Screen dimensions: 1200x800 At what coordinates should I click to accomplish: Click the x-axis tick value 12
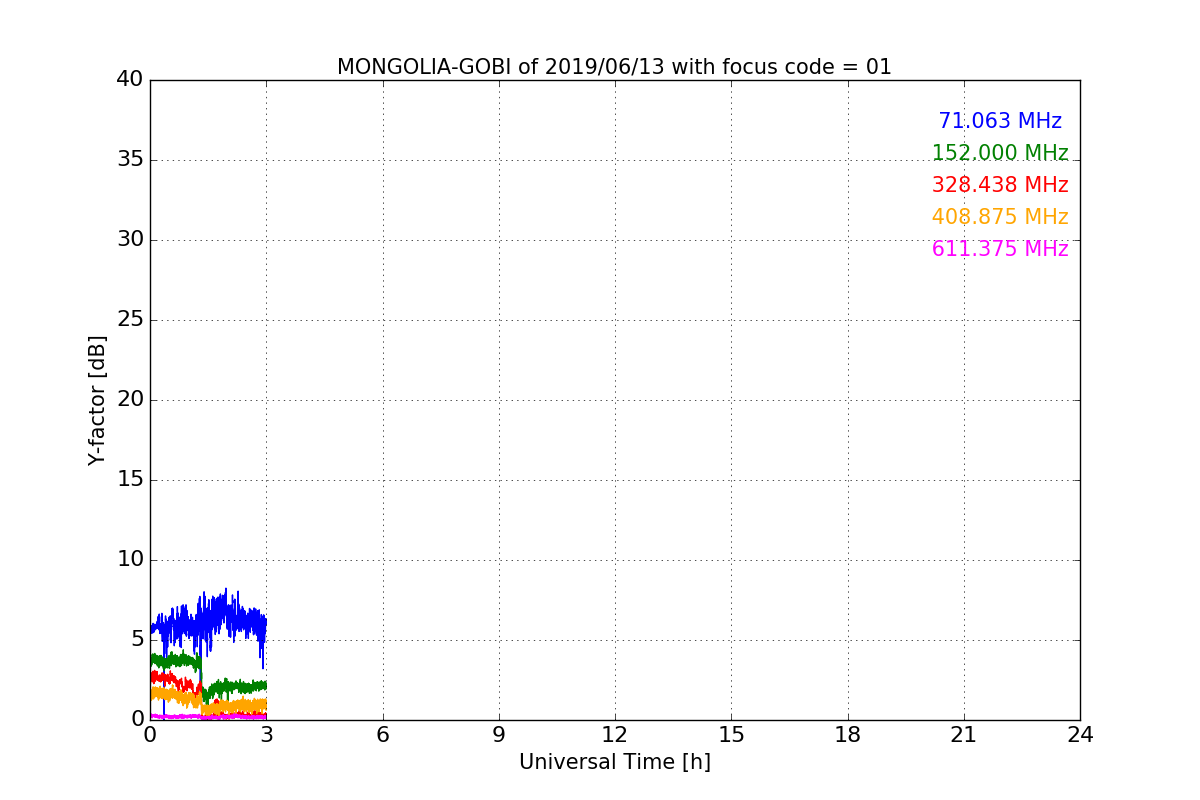[615, 735]
